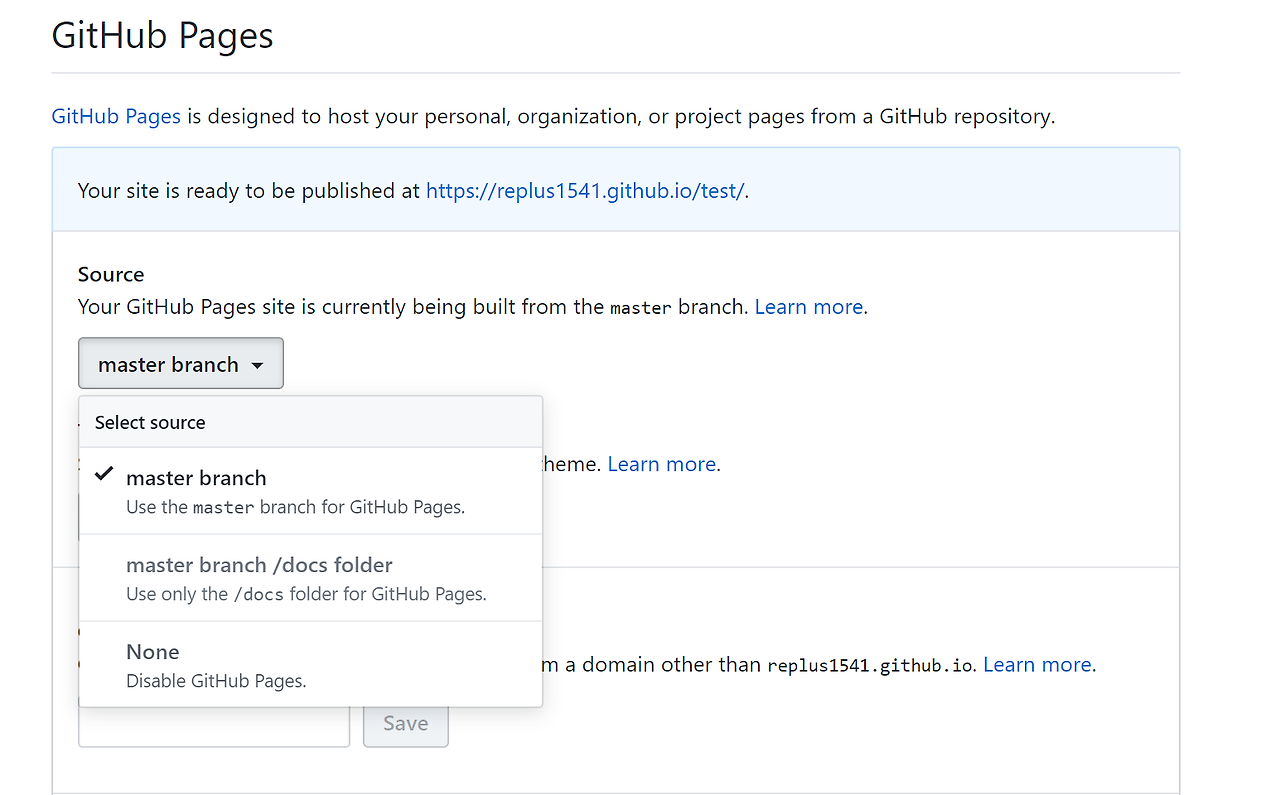Click the "Select source" menu header

pyautogui.click(x=150, y=423)
